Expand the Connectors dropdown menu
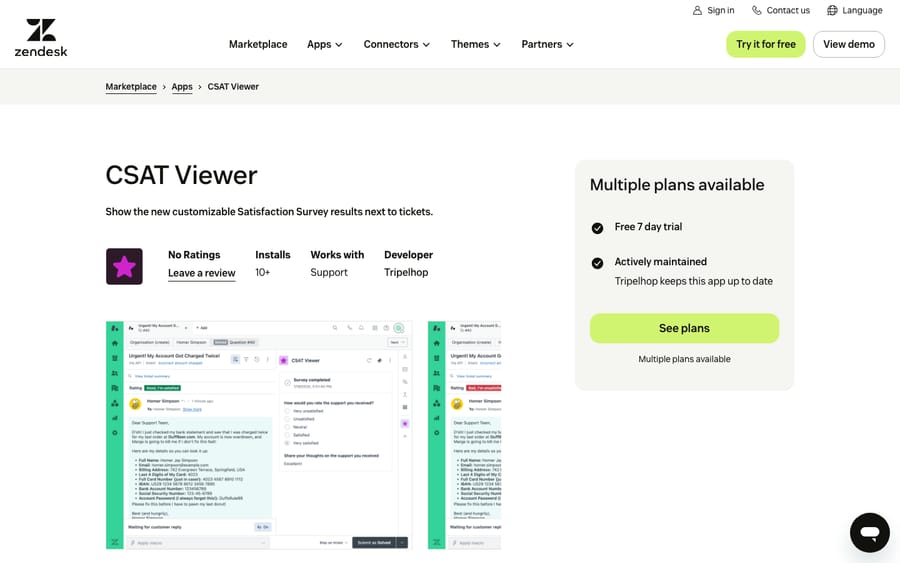 click(397, 44)
